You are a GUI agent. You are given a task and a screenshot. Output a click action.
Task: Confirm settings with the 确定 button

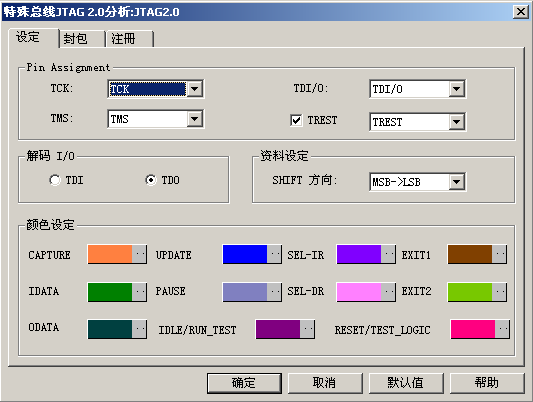point(244,383)
